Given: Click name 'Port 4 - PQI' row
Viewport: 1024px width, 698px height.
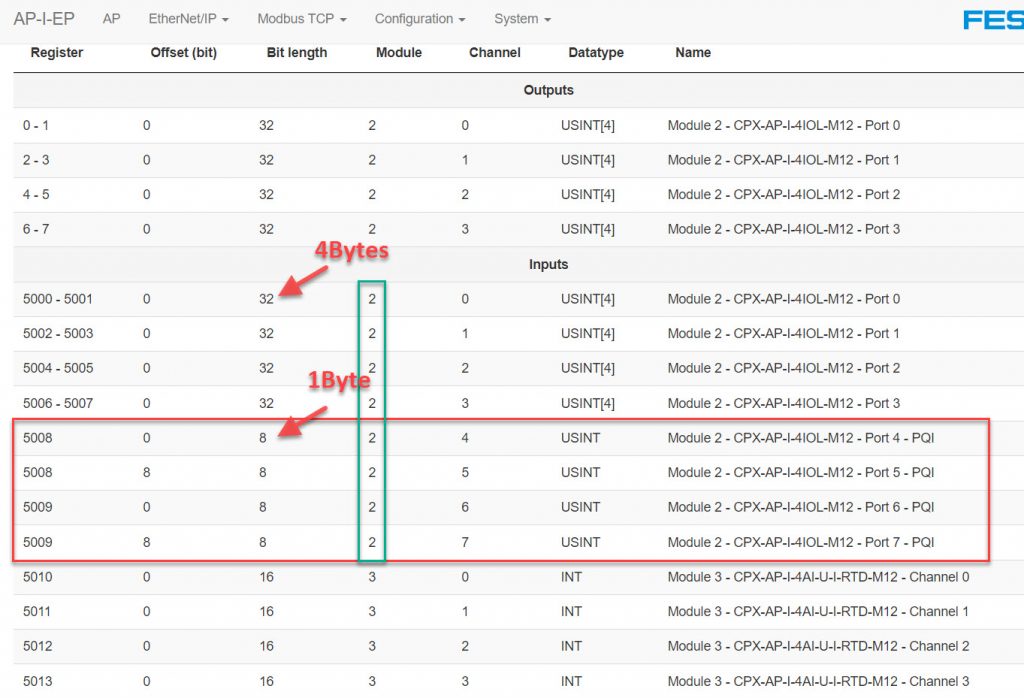Looking at the screenshot, I should (x=801, y=438).
